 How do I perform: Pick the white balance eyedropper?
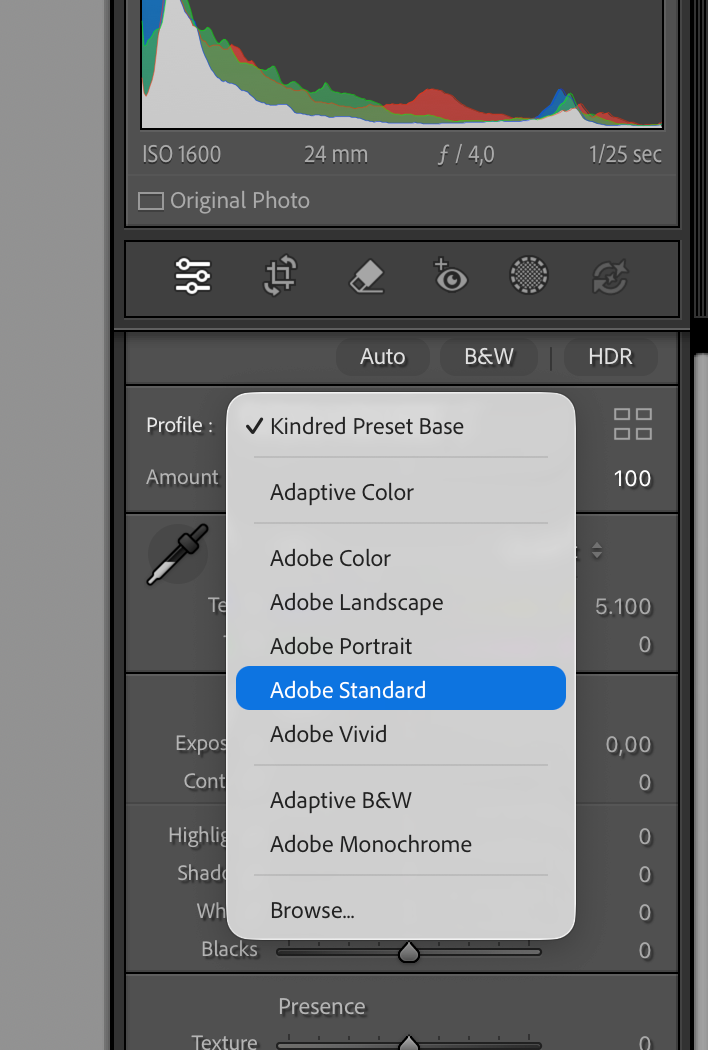click(x=178, y=554)
